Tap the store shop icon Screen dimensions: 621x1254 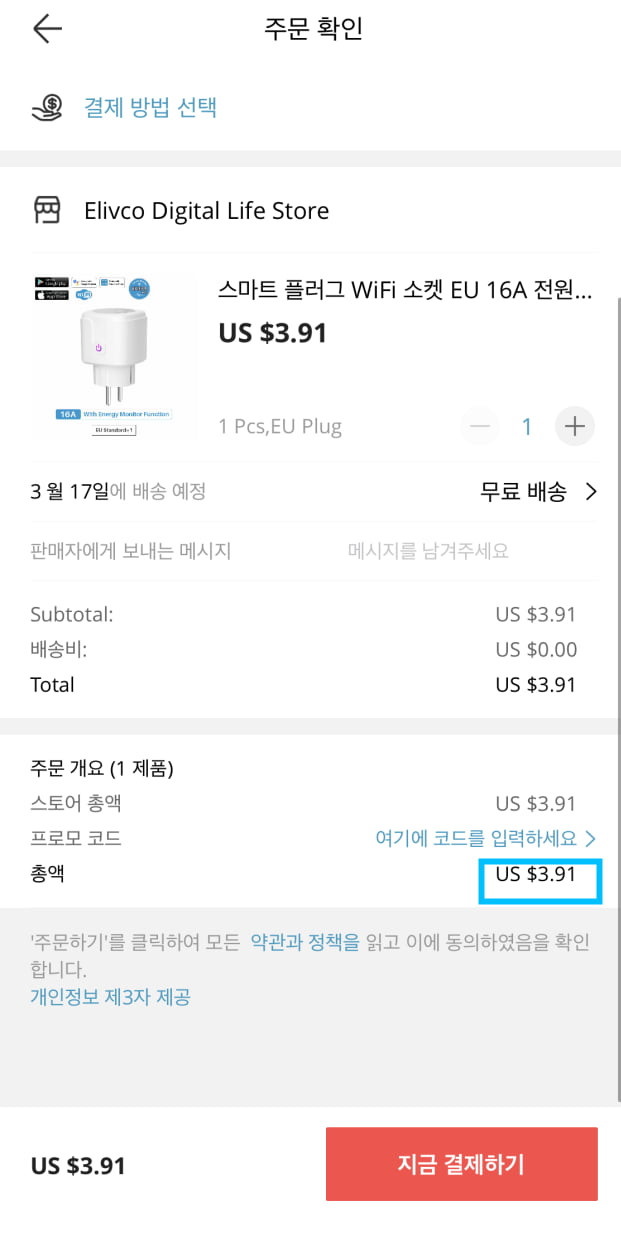(48, 211)
